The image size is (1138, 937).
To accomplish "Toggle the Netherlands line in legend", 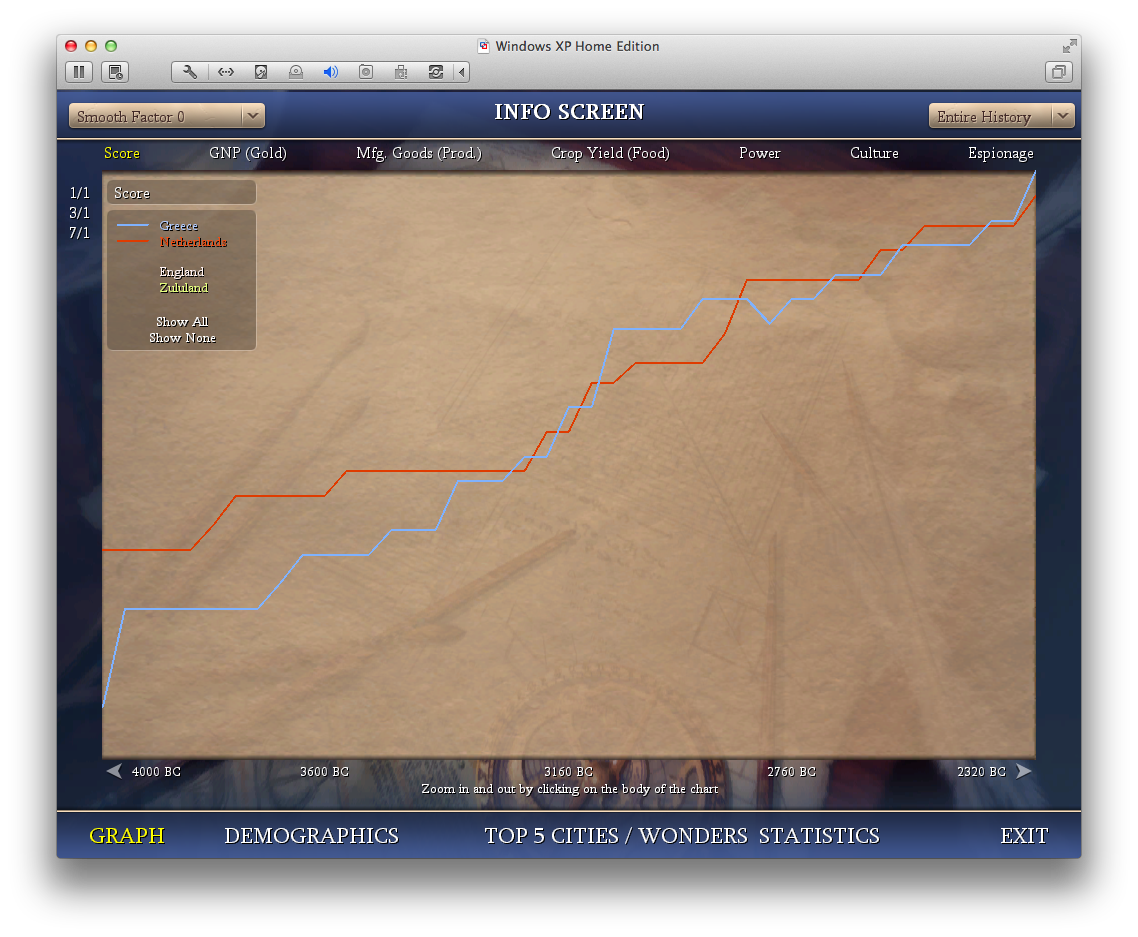I will (x=193, y=242).
